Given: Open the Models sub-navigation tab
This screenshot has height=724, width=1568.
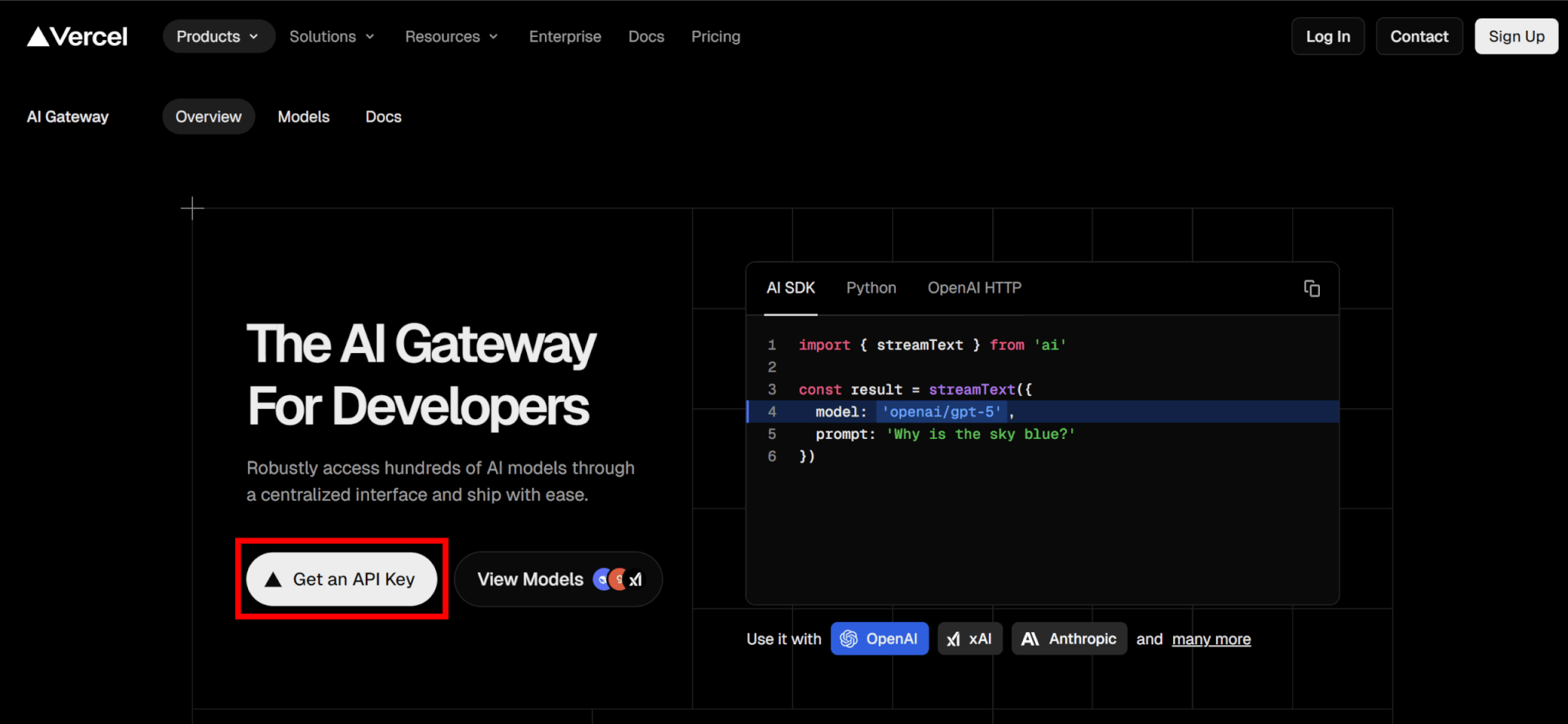Looking at the screenshot, I should (303, 117).
